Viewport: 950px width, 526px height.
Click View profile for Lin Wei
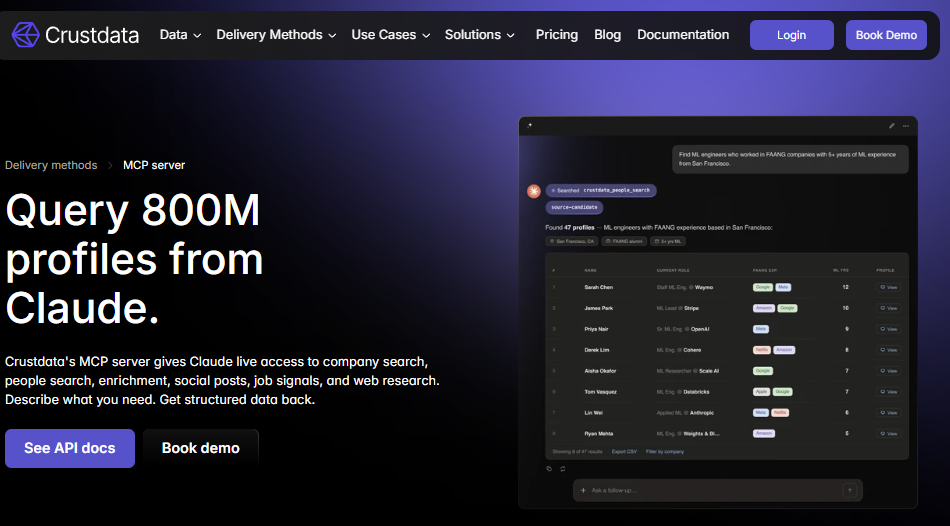pos(888,413)
